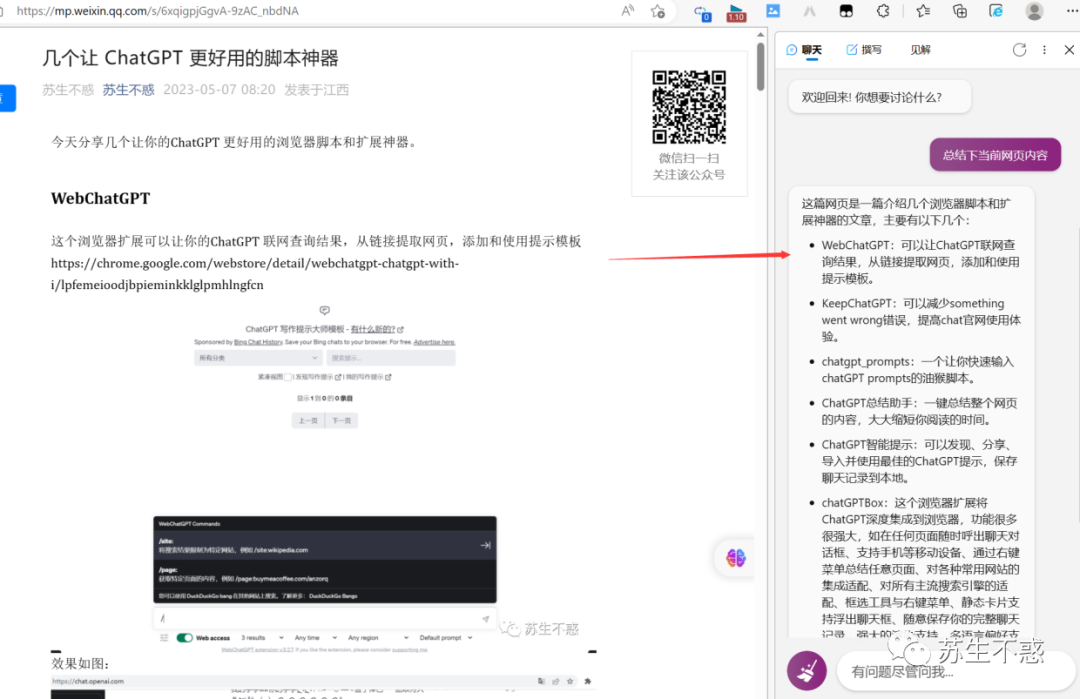The height and width of the screenshot is (699, 1080).
Task: Expand the Any time dropdown
Action: [x=315, y=638]
